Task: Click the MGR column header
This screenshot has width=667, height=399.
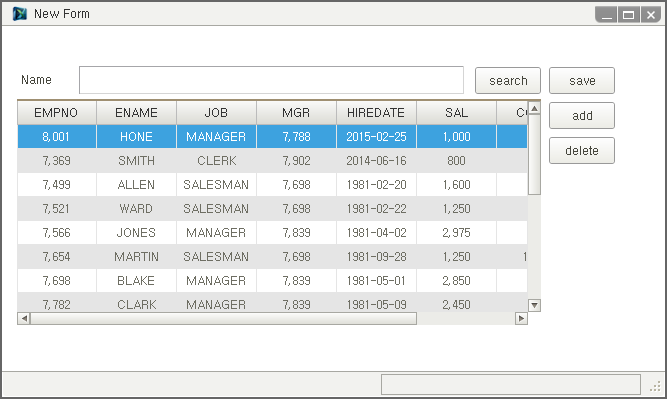Action: tap(296, 113)
